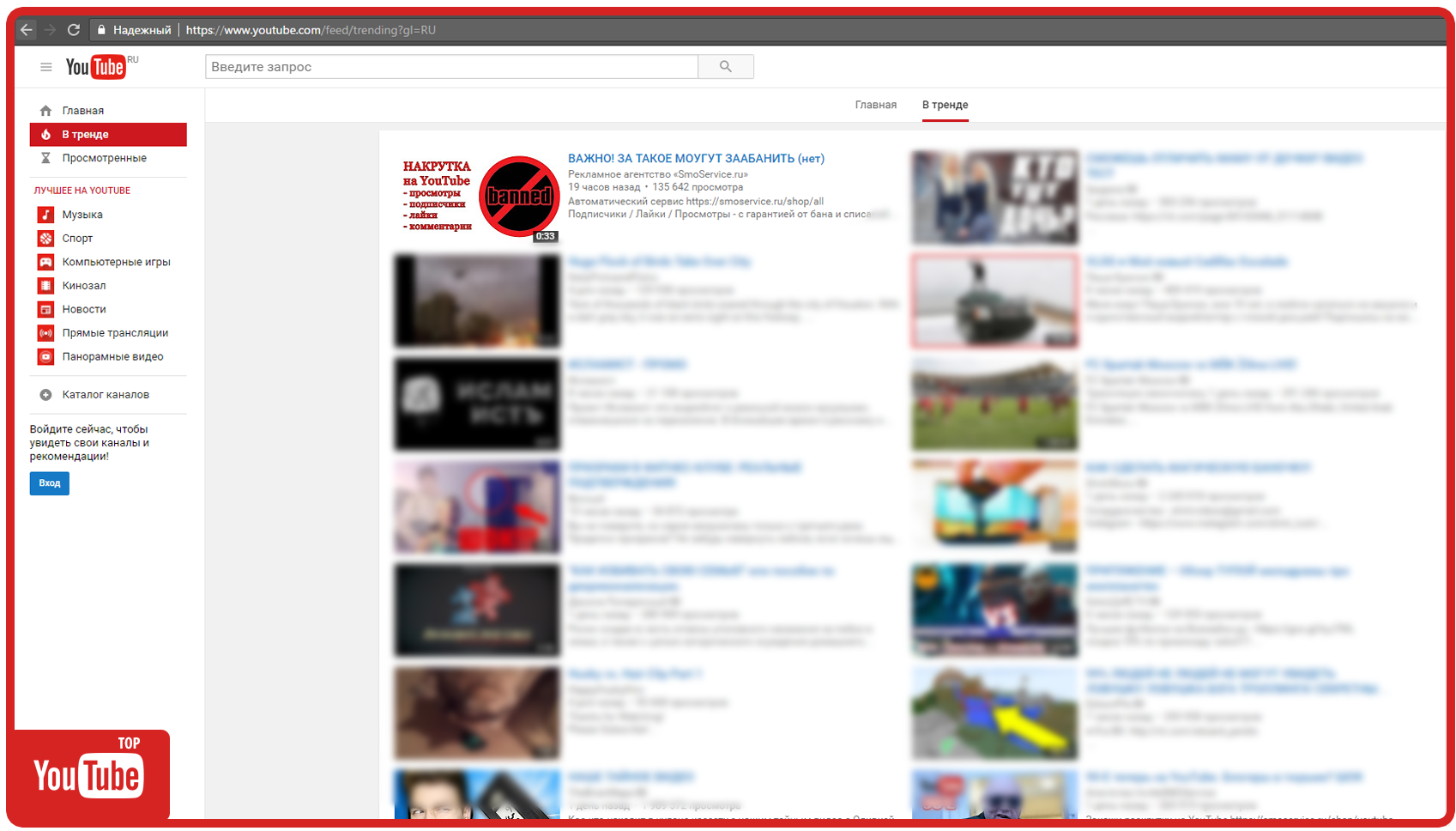Click the Кинозал film icon
The image size is (1456, 831).
coord(45,286)
